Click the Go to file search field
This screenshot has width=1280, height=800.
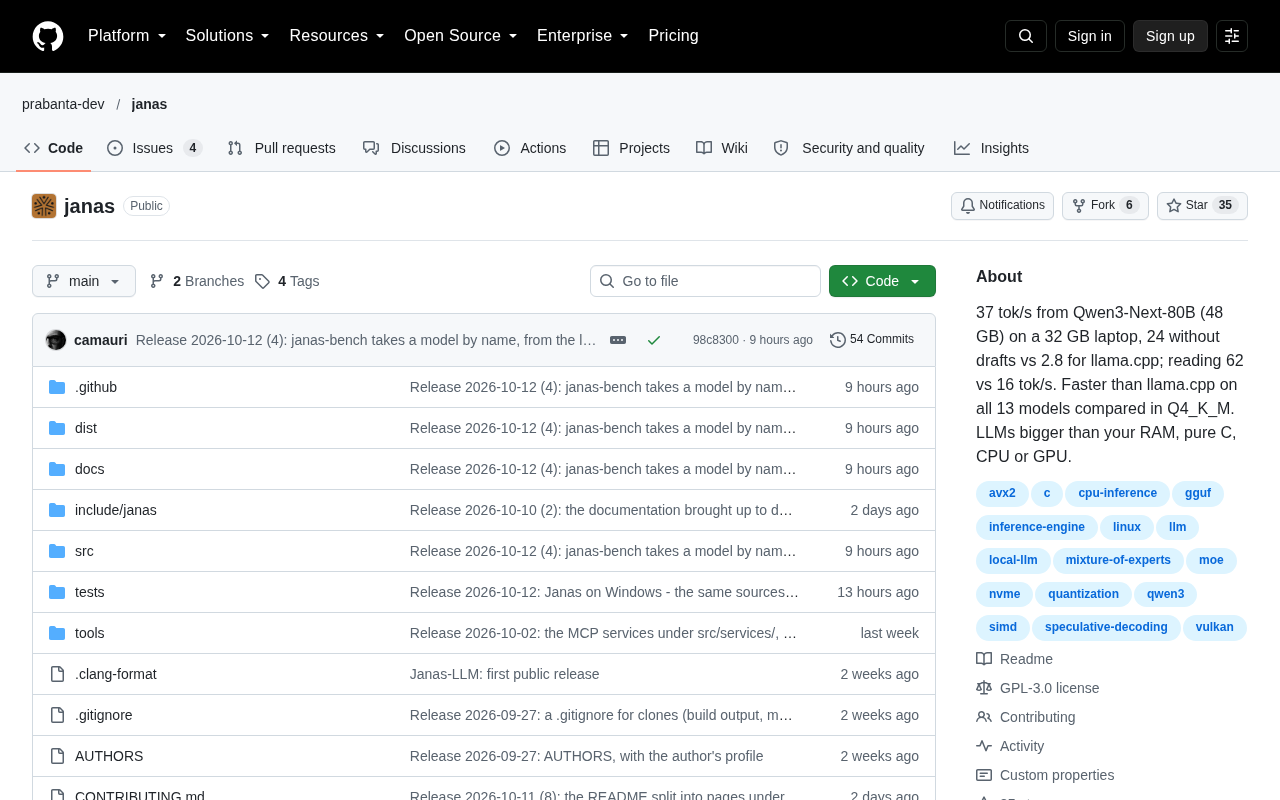click(x=705, y=281)
